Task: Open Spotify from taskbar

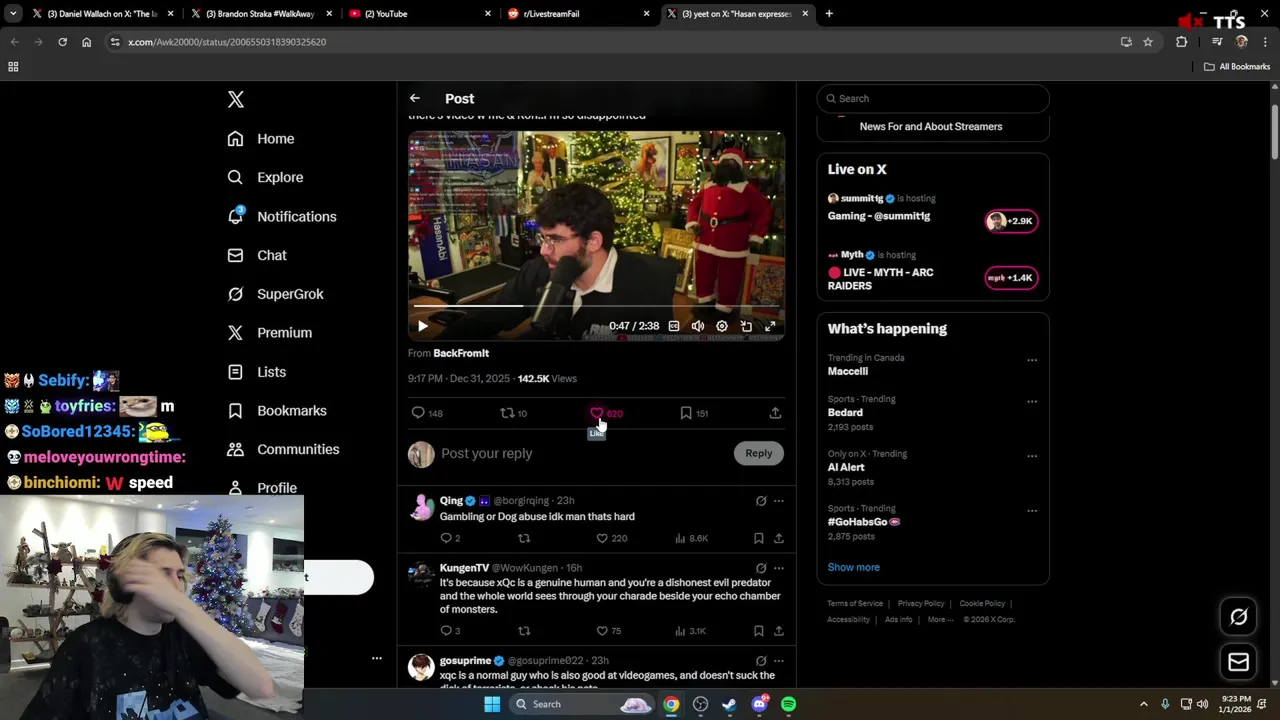Action: (x=789, y=704)
